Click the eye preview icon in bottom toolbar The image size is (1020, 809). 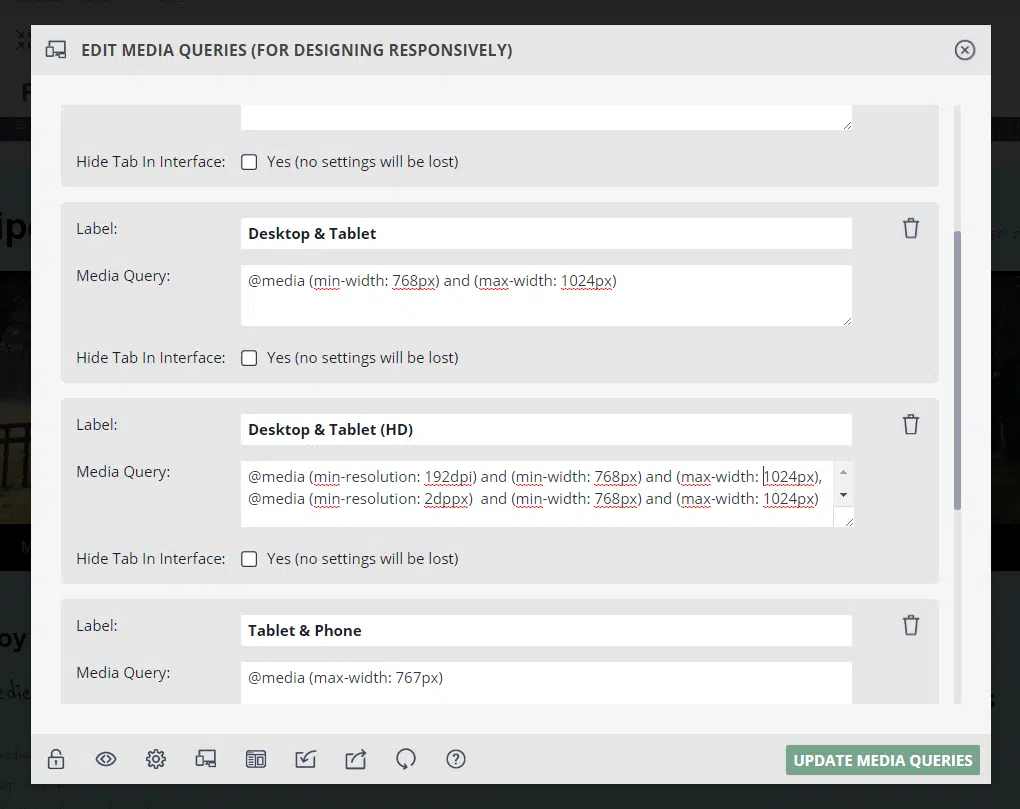[106, 760]
